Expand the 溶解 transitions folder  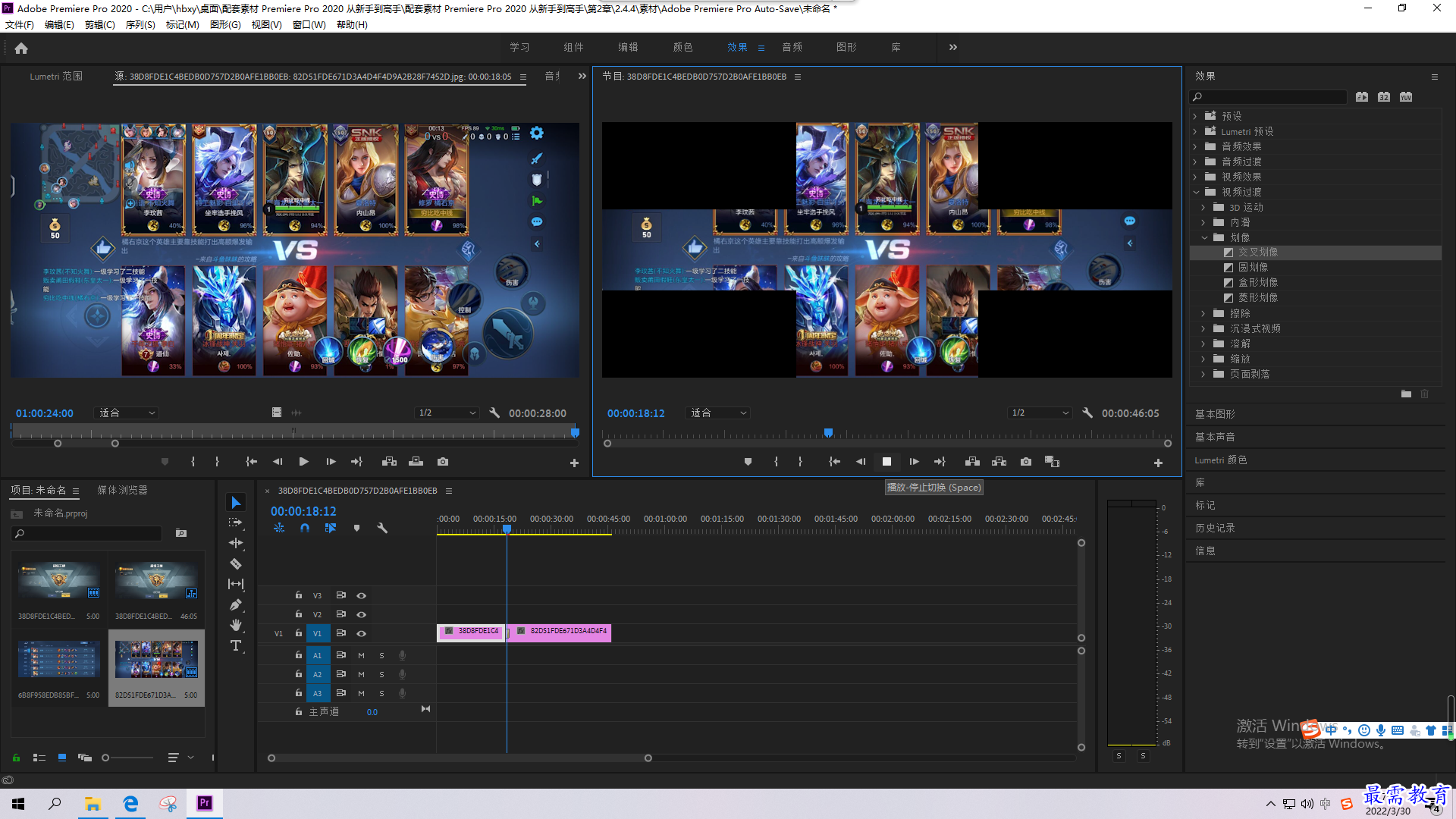pos(1203,344)
